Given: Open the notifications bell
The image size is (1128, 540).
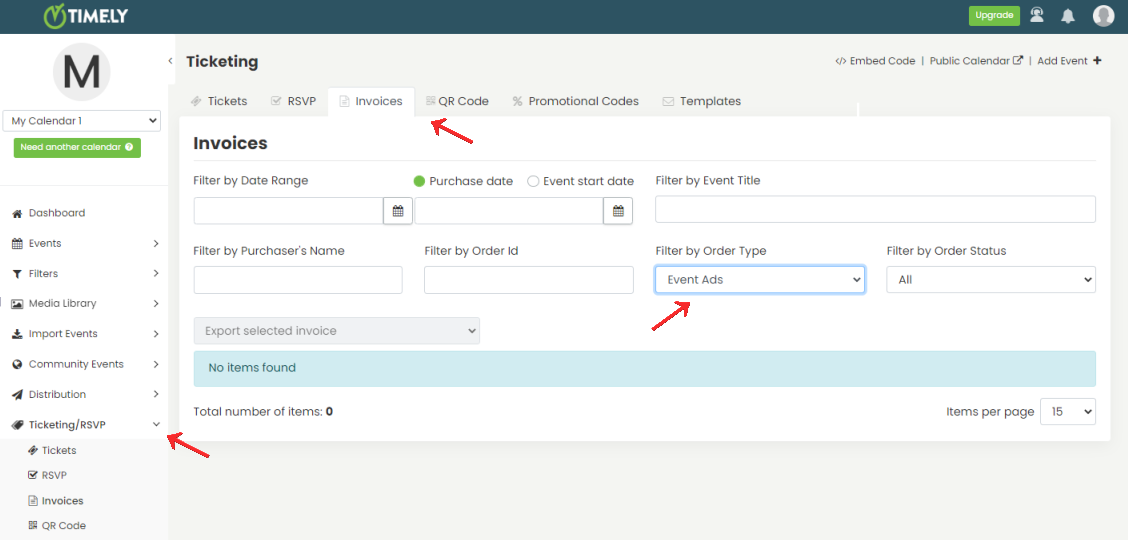Looking at the screenshot, I should point(1068,16).
